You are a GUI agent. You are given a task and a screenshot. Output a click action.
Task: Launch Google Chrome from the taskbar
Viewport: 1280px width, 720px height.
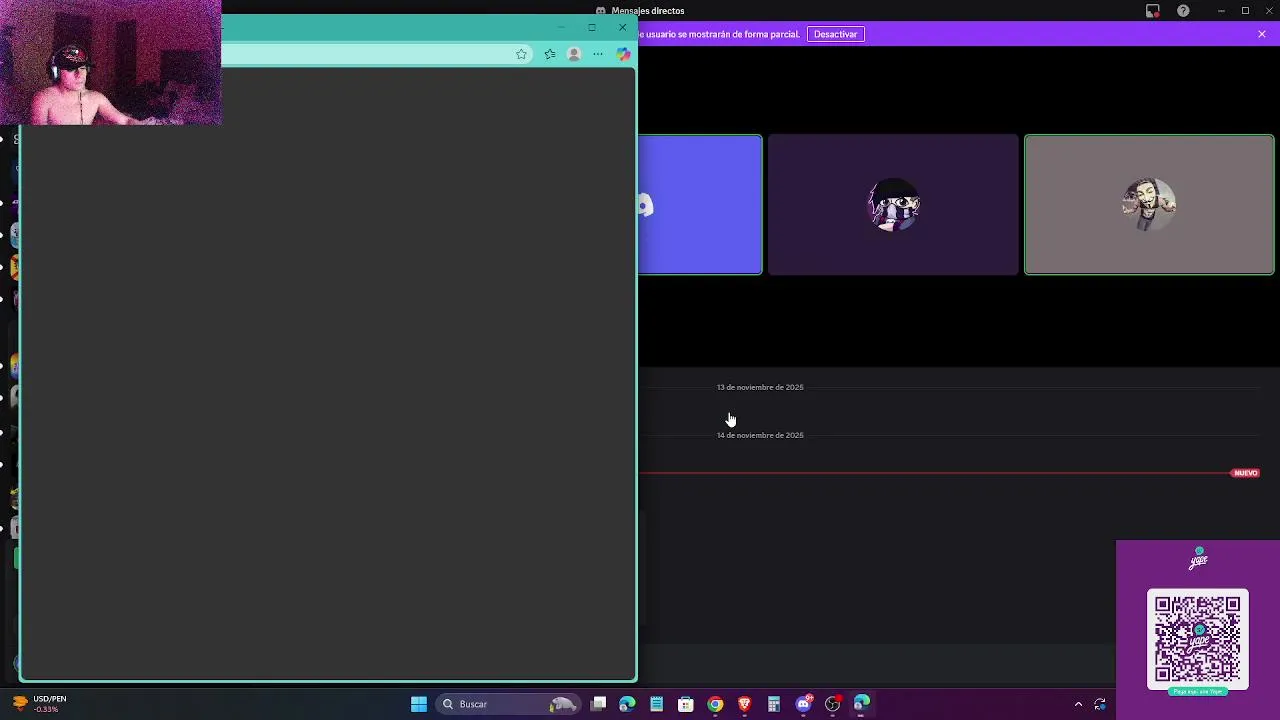715,704
